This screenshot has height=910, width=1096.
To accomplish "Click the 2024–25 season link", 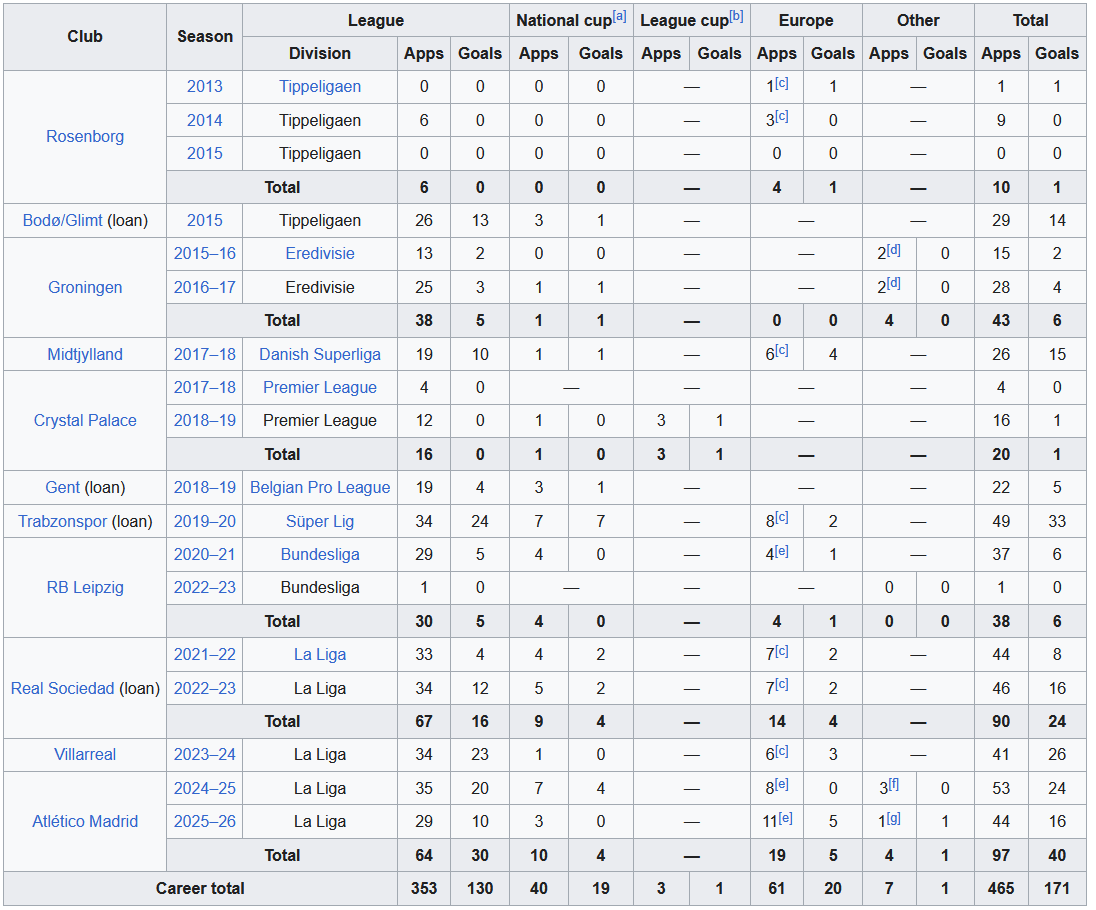I will coord(204,788).
